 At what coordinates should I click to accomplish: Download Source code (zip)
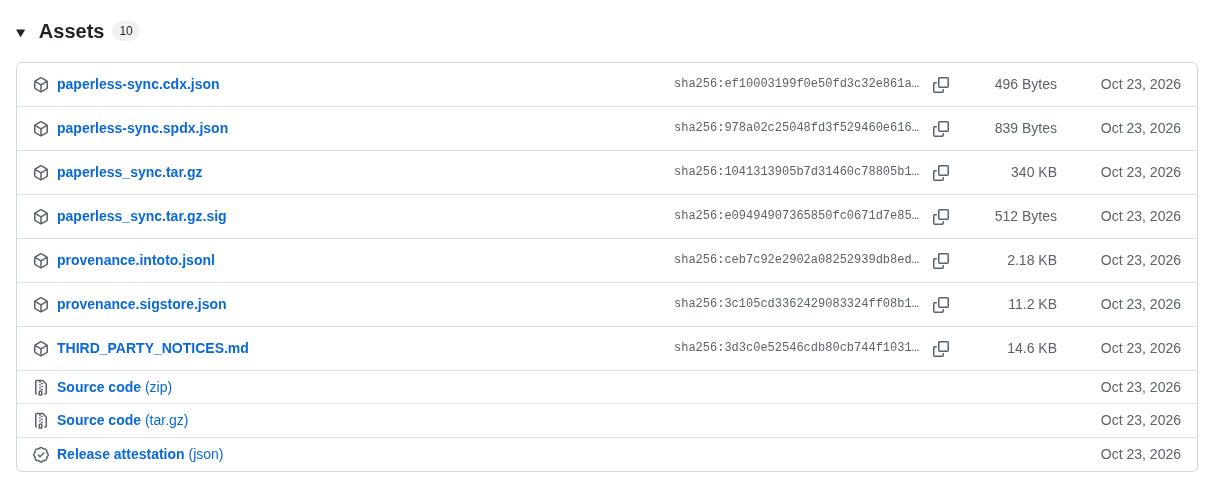(114, 387)
